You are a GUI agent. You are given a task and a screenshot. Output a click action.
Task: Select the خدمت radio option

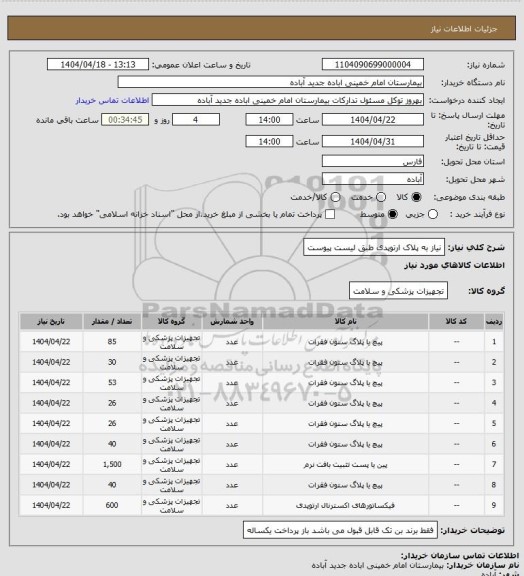pyautogui.click(x=381, y=197)
